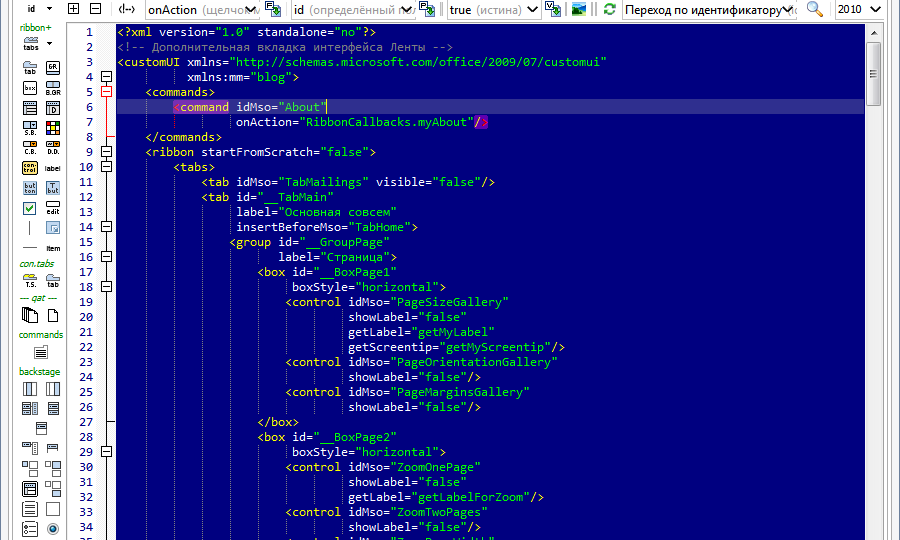900x540 pixels.
Task: Insert a commands element from the sidebar
Action: (41, 352)
